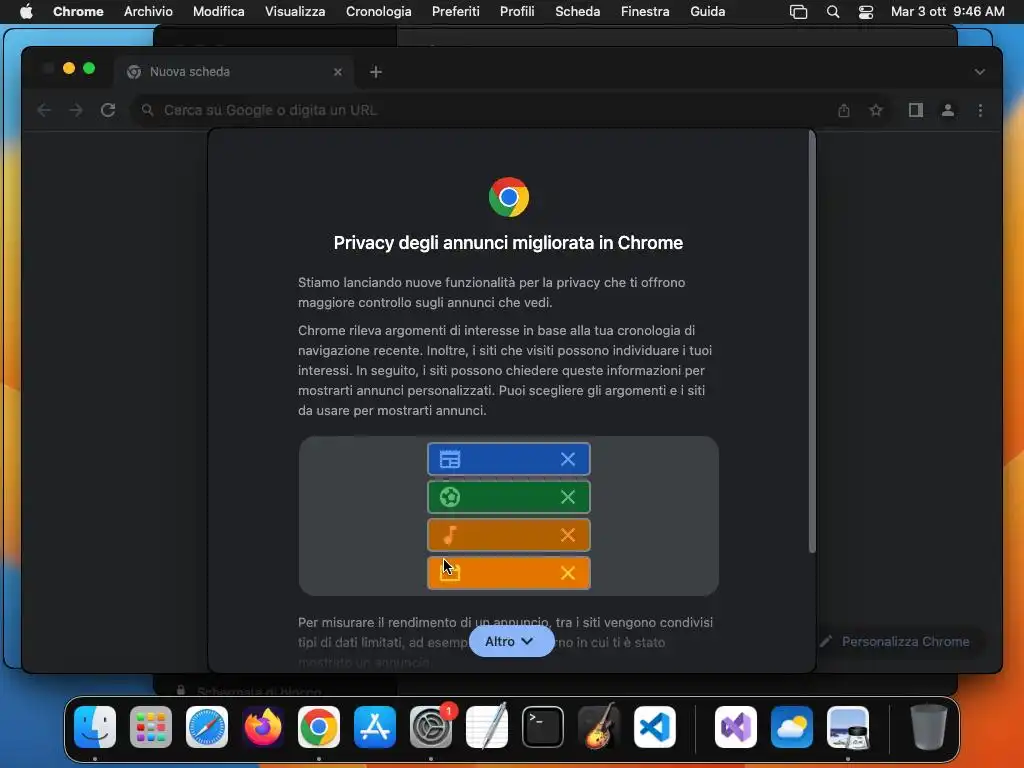This screenshot has width=1024, height=768.
Task: Launch Firefox from the Dock
Action: (263, 727)
